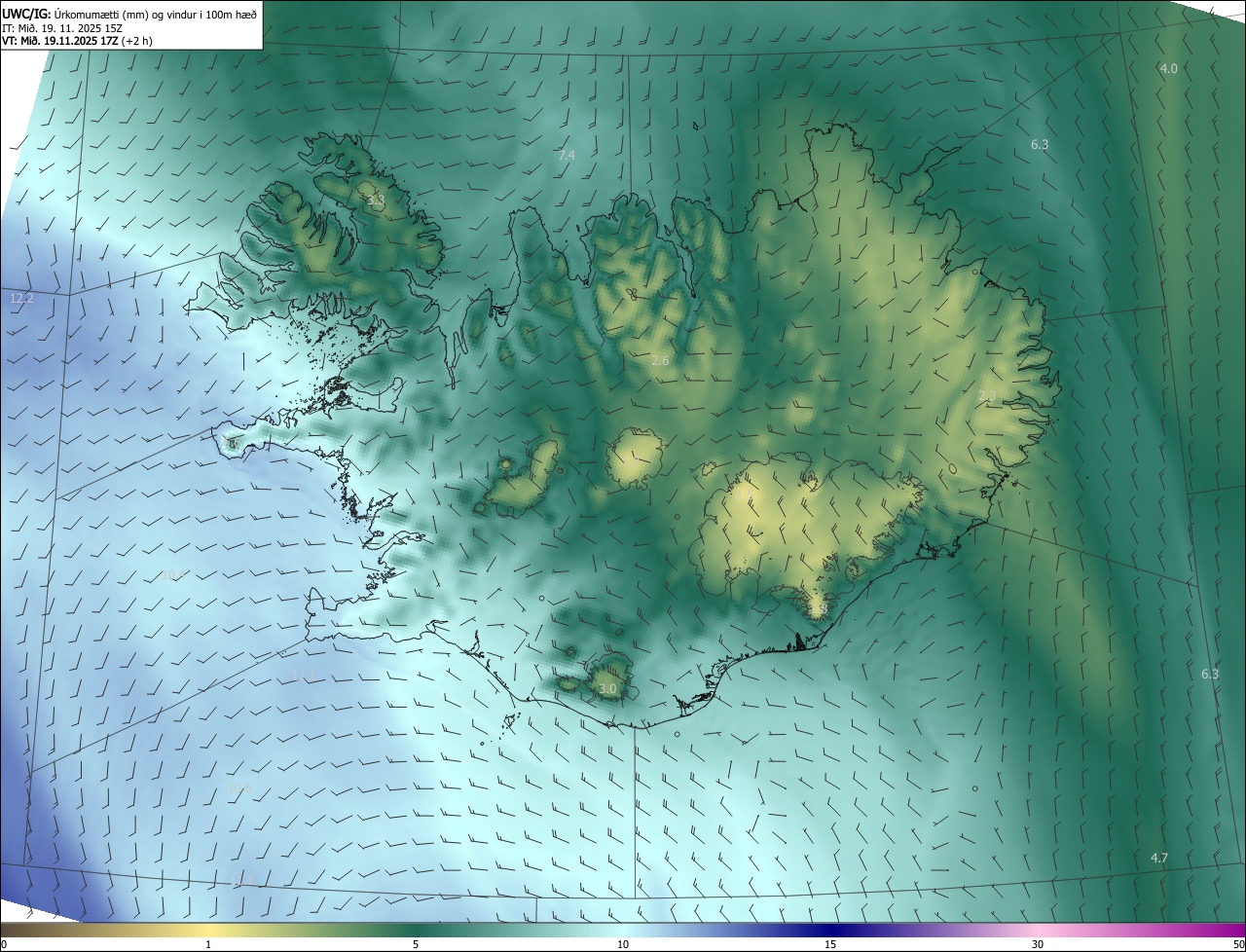Click the 'VT: Mið. 19.11.2025 17Z (+2 h)' line
Viewport: 1246px width, 952px height.
(x=77, y=41)
